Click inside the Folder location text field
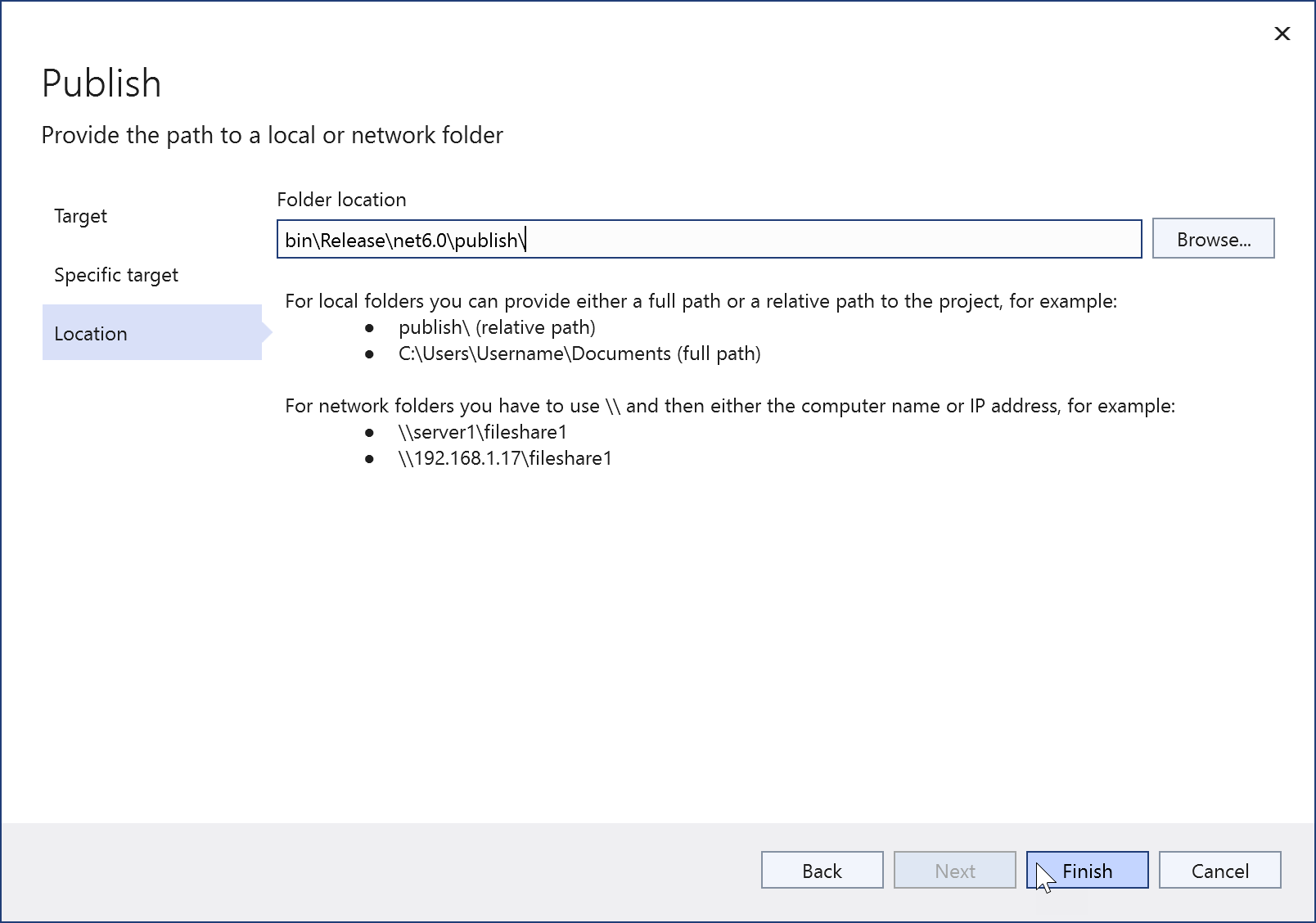Viewport: 1316px width, 923px height. pos(708,240)
